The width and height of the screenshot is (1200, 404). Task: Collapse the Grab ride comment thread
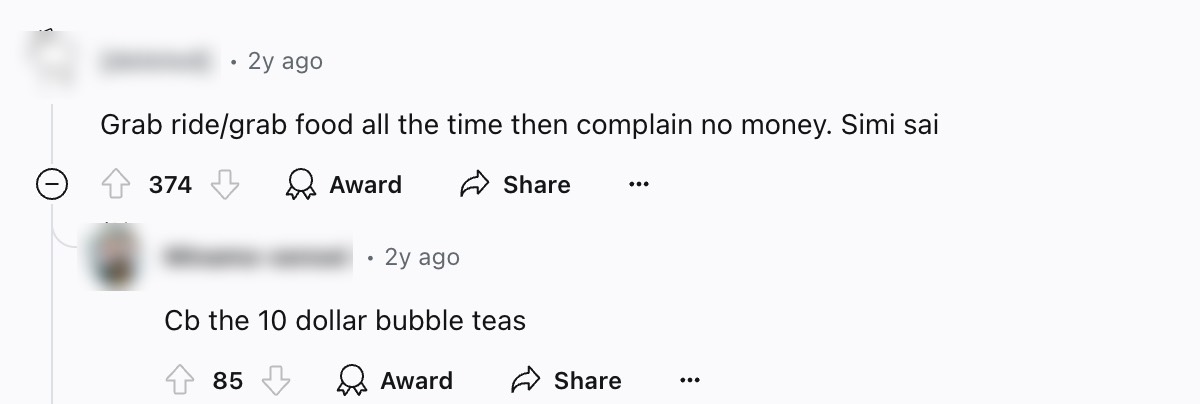point(52,185)
